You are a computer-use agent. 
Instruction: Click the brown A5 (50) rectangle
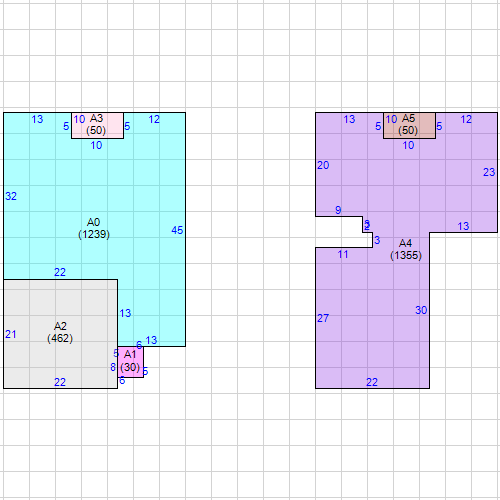409,125
